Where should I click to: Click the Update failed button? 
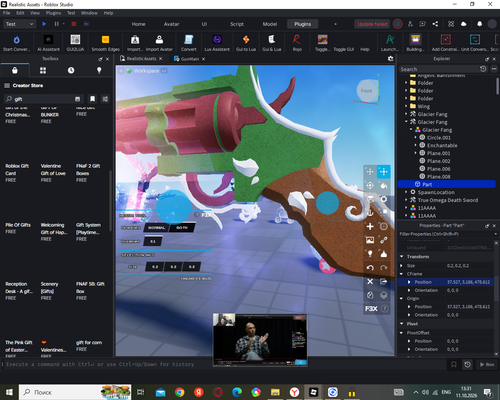coord(372,24)
